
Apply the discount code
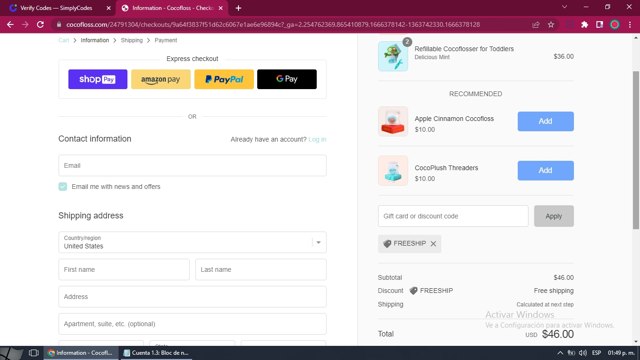pos(553,216)
